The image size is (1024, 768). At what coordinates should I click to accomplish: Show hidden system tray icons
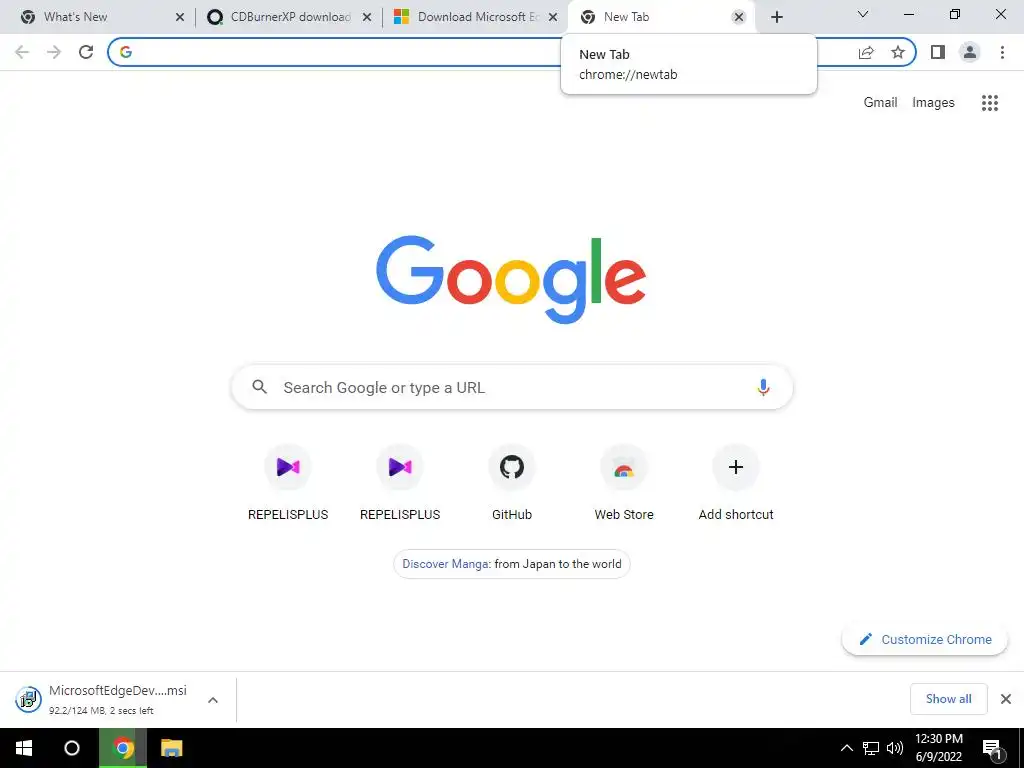coord(846,748)
